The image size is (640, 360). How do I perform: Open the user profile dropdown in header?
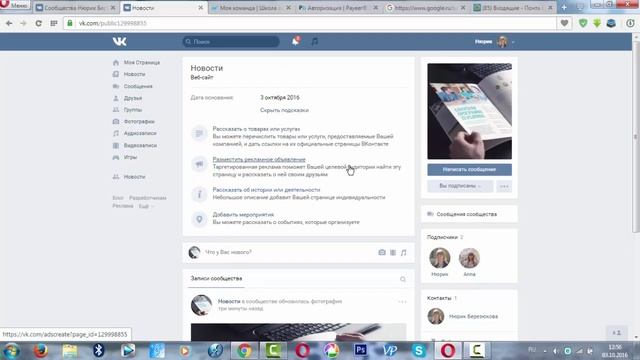[x=494, y=41]
